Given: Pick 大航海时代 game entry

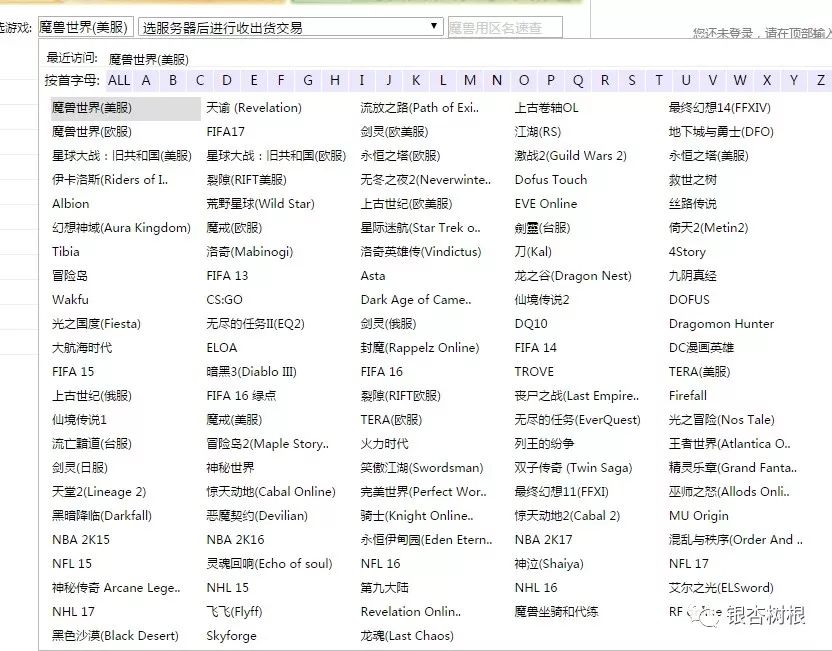Looking at the screenshot, I should [x=82, y=348].
